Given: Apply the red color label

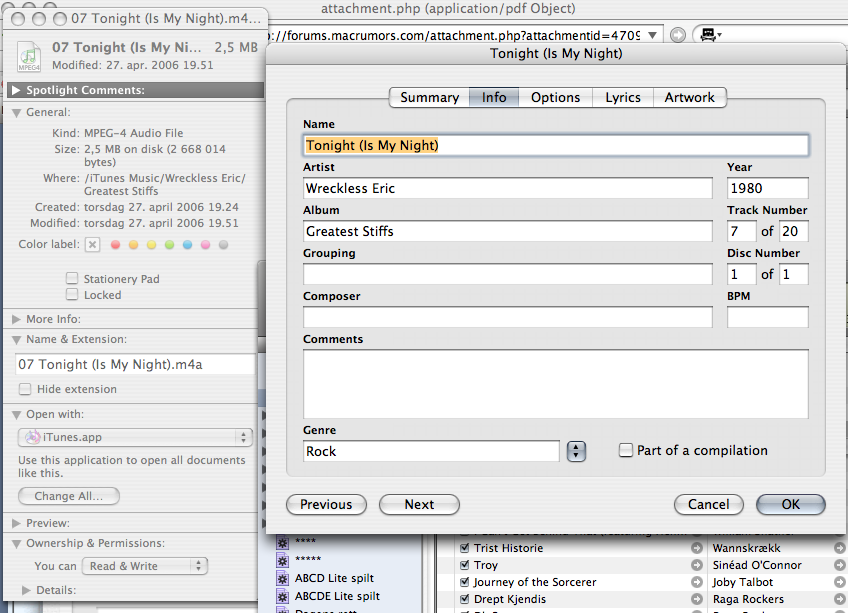Looking at the screenshot, I should pos(115,245).
